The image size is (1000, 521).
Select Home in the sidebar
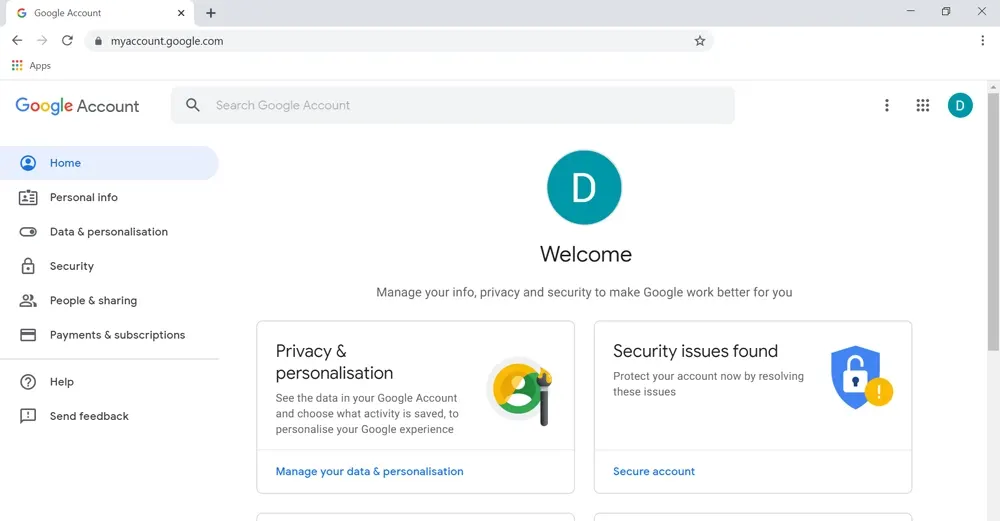[x=109, y=163]
